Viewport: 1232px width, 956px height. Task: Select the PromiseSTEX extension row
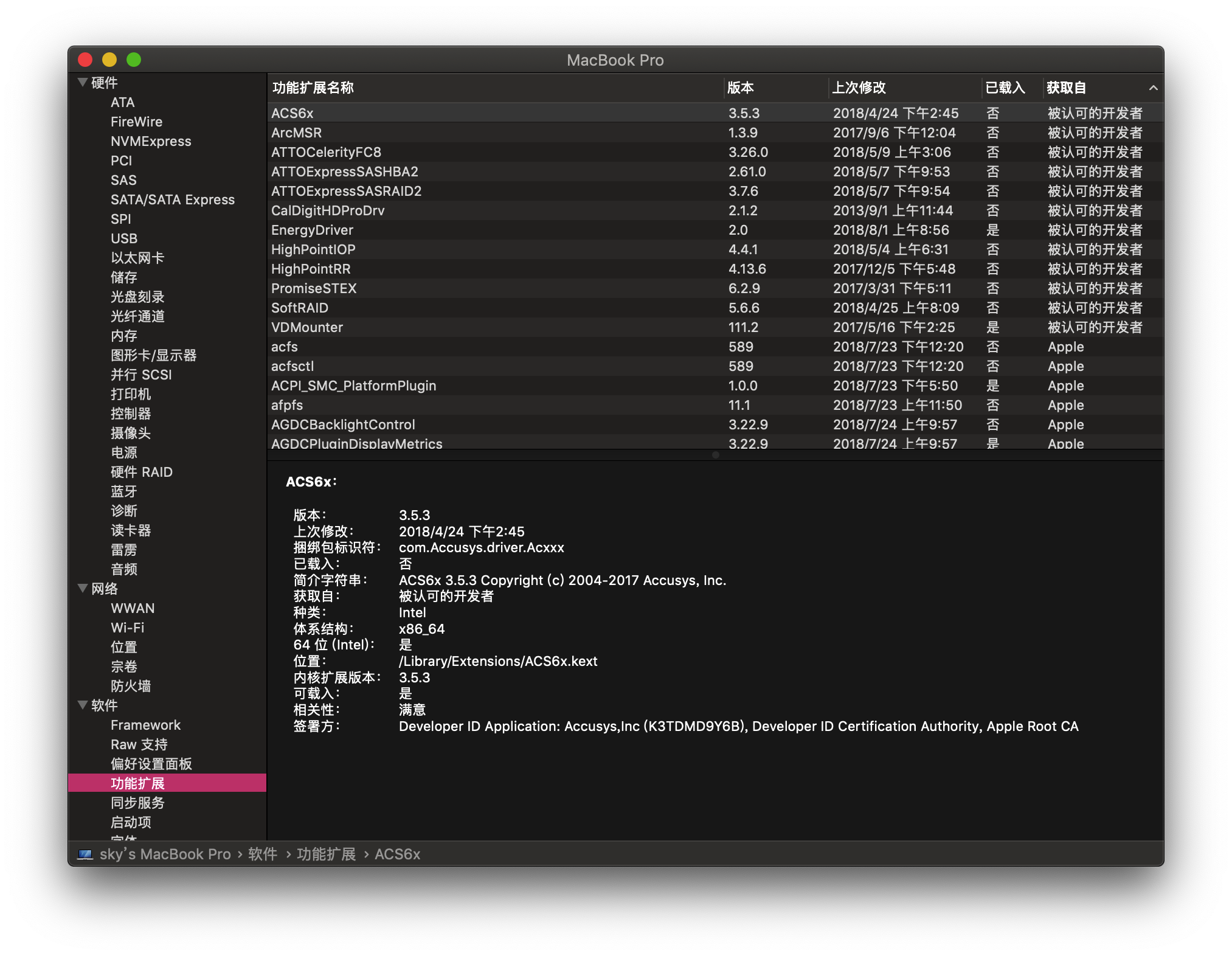coord(715,288)
